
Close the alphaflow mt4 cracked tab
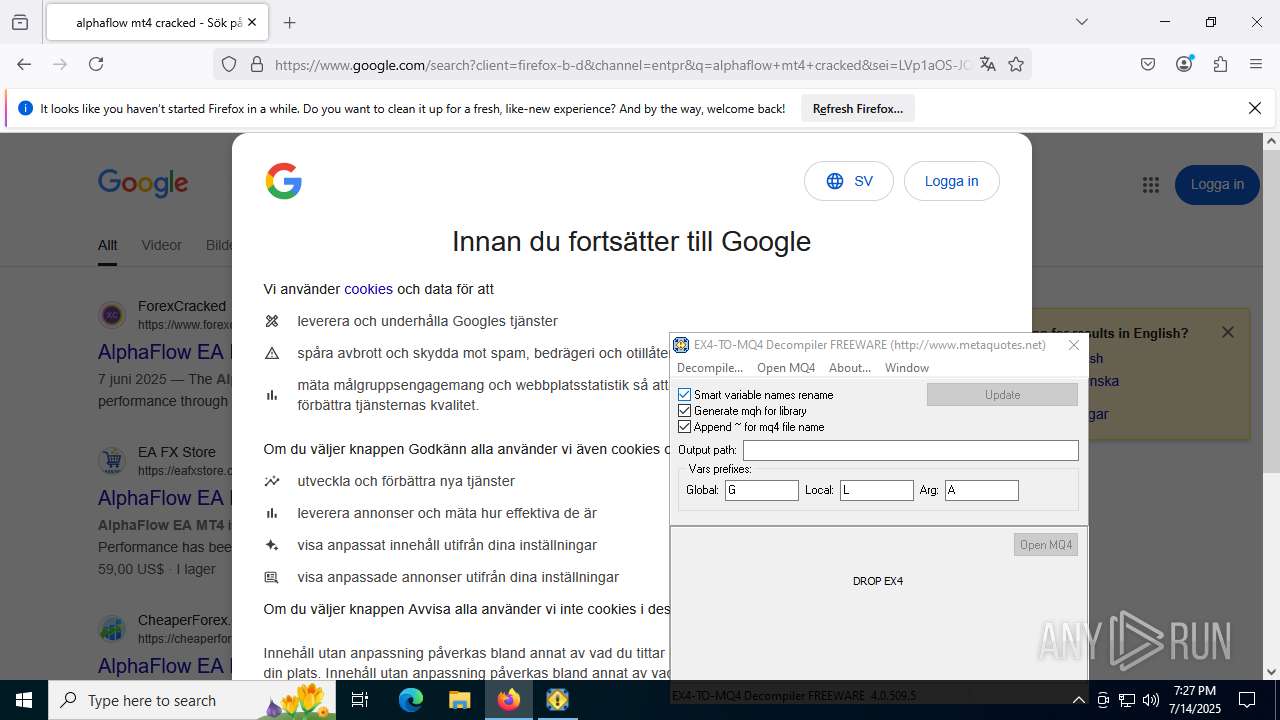click(x=252, y=22)
